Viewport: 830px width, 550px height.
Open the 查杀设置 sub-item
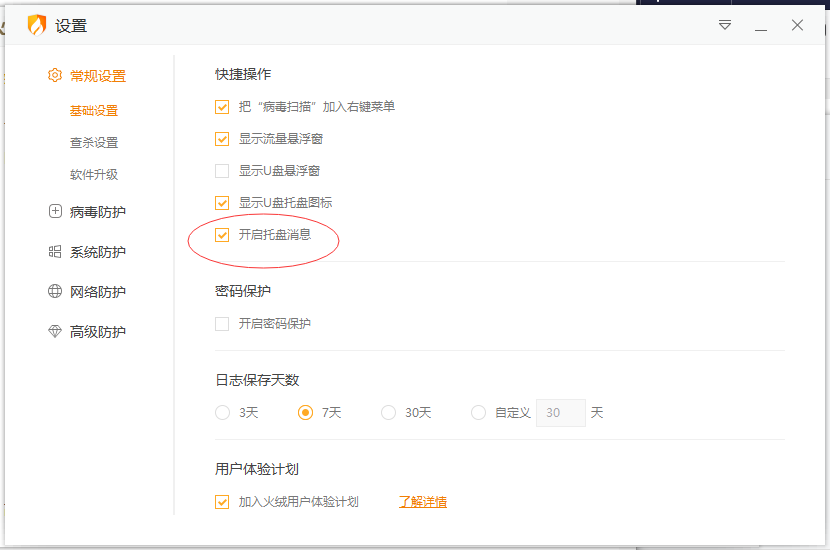(94, 142)
